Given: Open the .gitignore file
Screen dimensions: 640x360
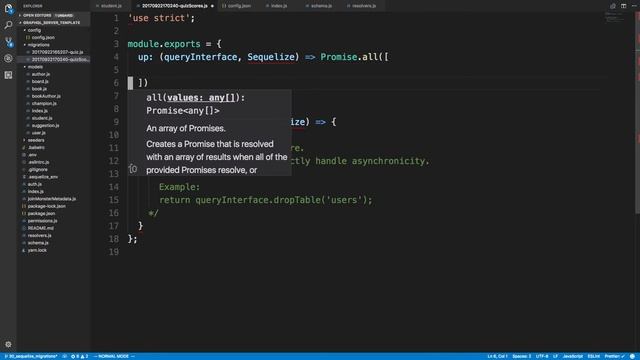Looking at the screenshot, I should point(38,169).
